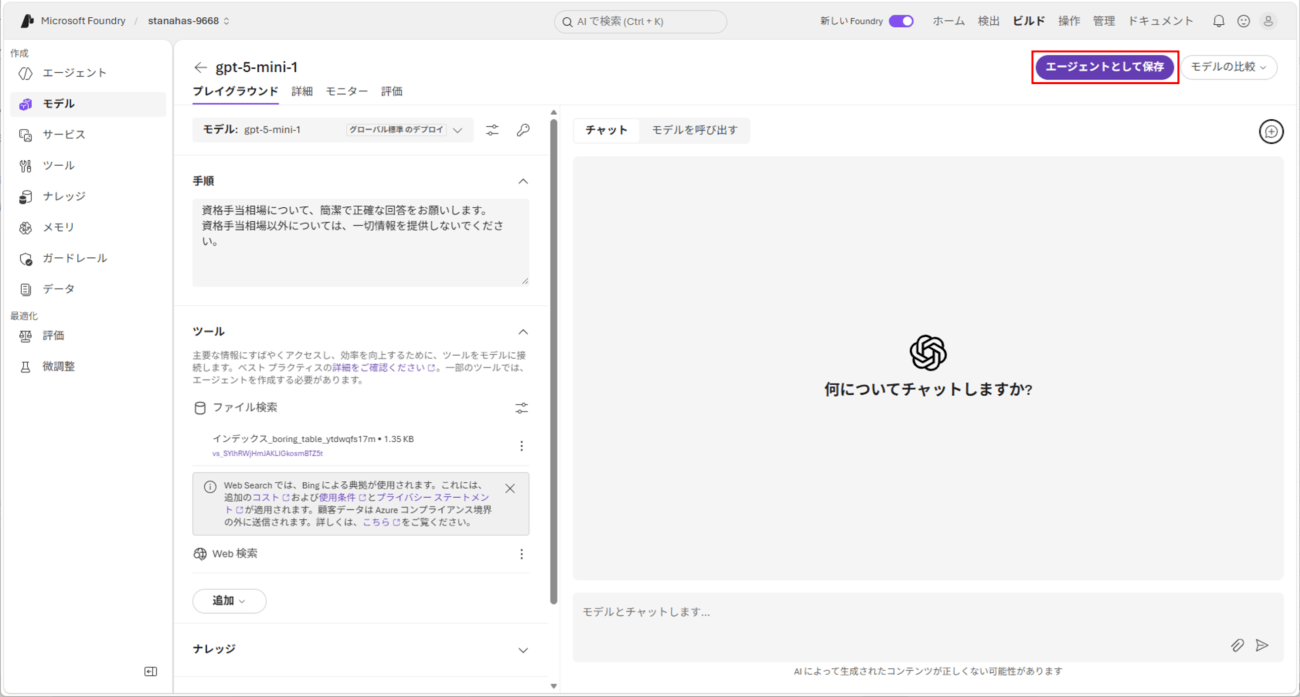Switch to the モニター tab
Screen dimensions: 1300x697
(x=347, y=91)
